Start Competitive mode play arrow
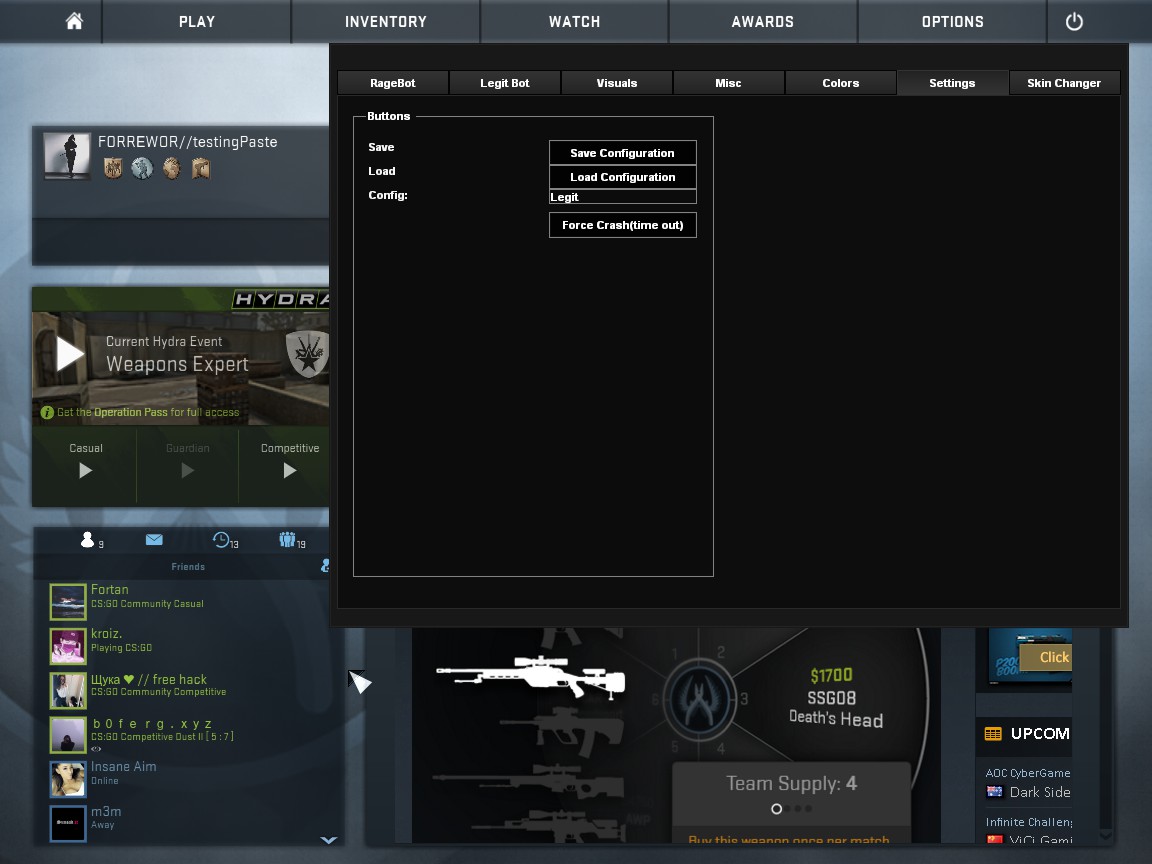The height and width of the screenshot is (864, 1152). [289, 470]
